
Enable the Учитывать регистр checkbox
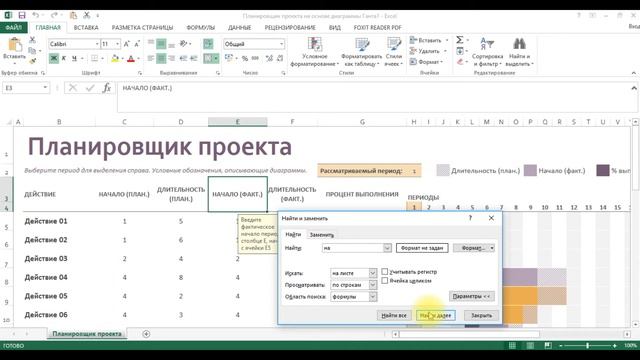pos(384,271)
